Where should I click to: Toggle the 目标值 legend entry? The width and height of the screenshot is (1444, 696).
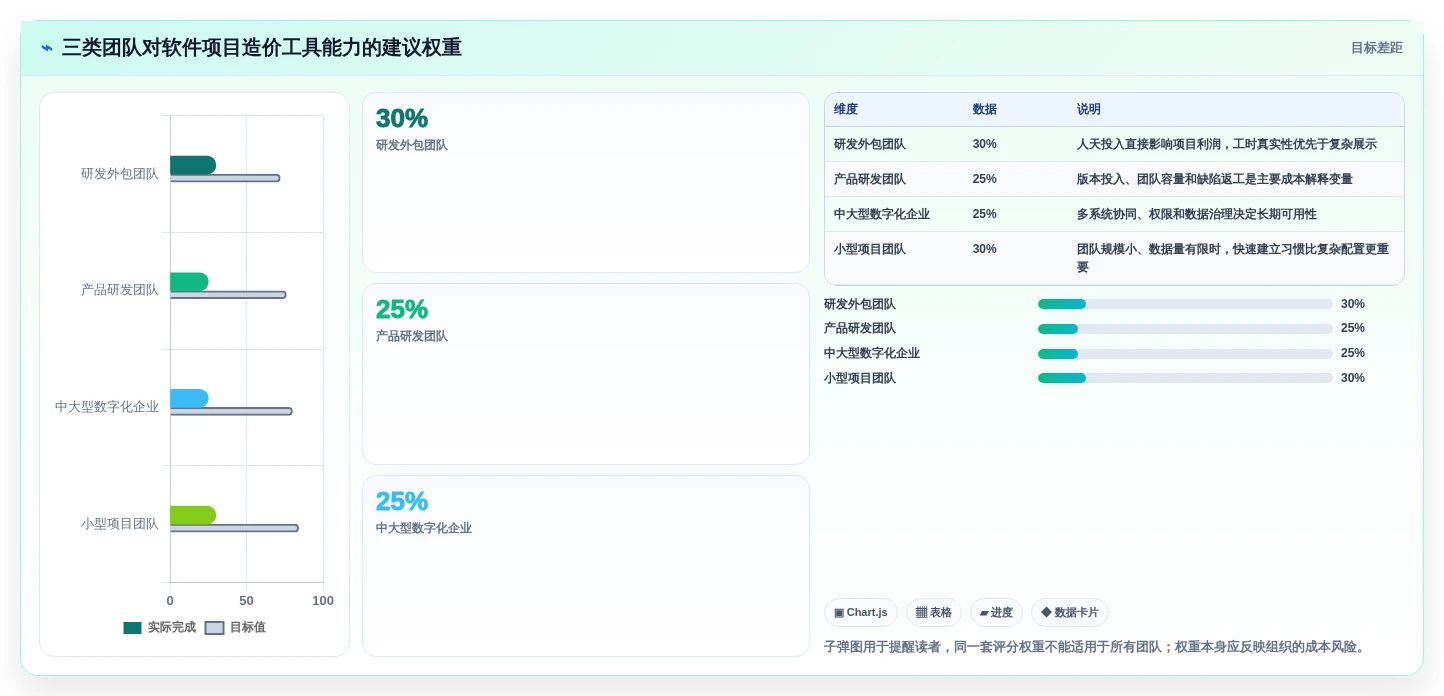pyautogui.click(x=235, y=628)
